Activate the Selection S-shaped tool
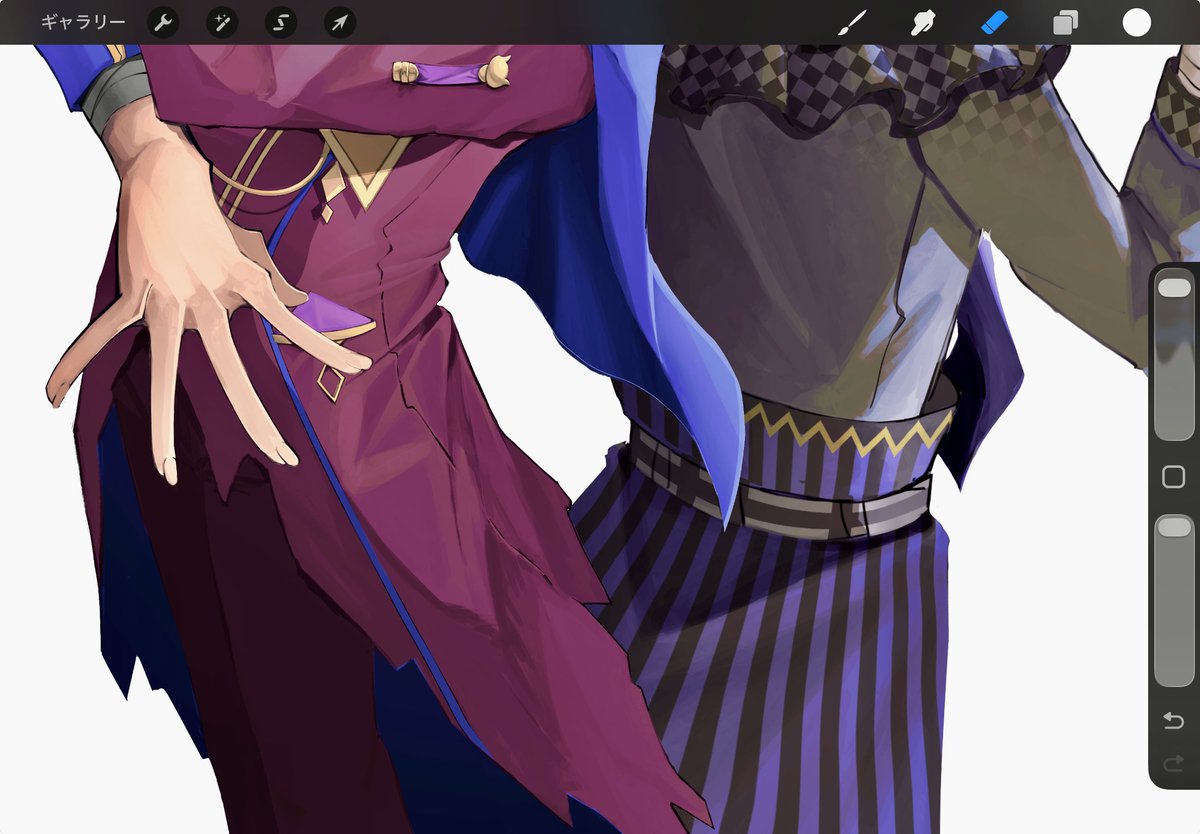 281,22
